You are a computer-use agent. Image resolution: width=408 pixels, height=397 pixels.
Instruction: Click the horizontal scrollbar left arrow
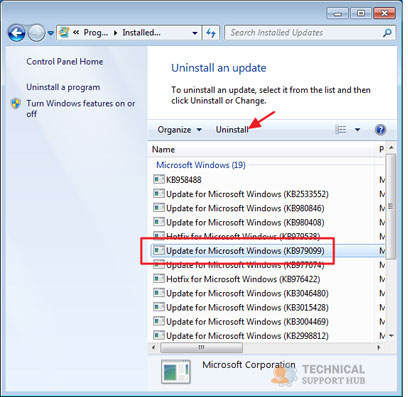(x=153, y=347)
